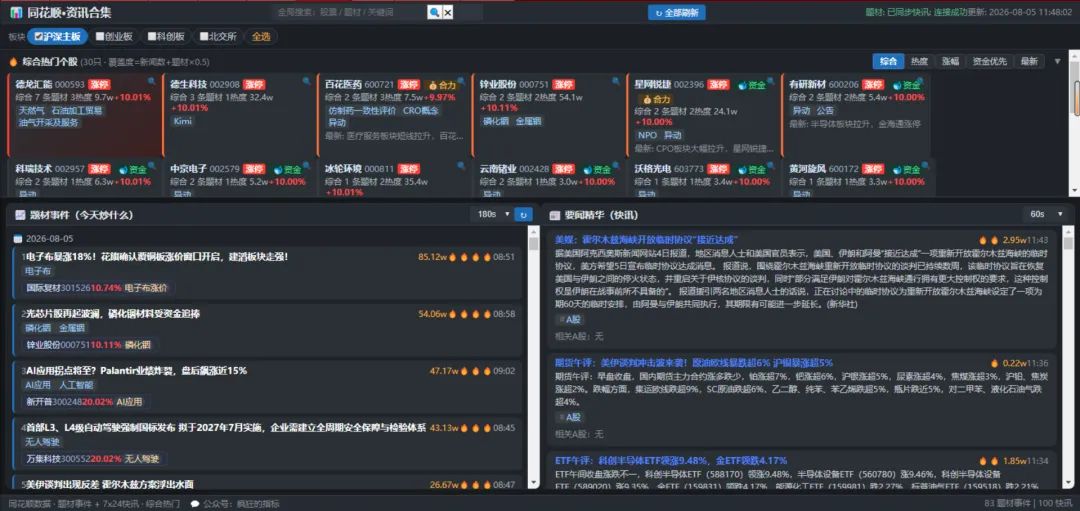The height and width of the screenshot is (511, 1080).
Task: Click magnifier icon on 百花医药 card
Action: click(x=461, y=81)
